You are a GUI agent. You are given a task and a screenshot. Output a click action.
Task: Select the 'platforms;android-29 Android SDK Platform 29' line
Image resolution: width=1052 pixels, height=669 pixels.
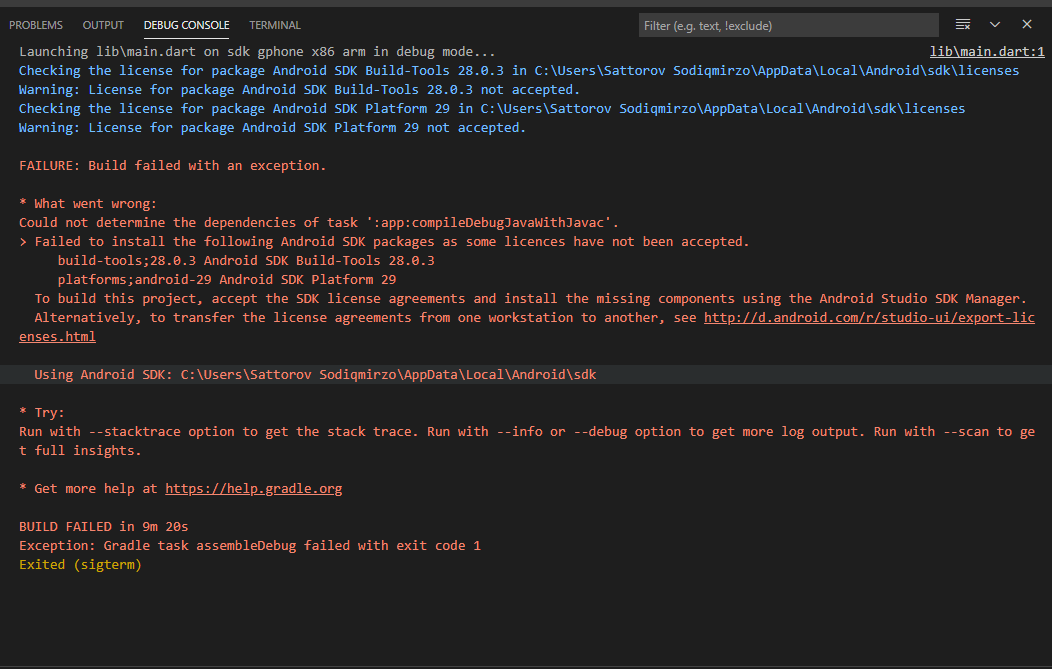click(227, 279)
